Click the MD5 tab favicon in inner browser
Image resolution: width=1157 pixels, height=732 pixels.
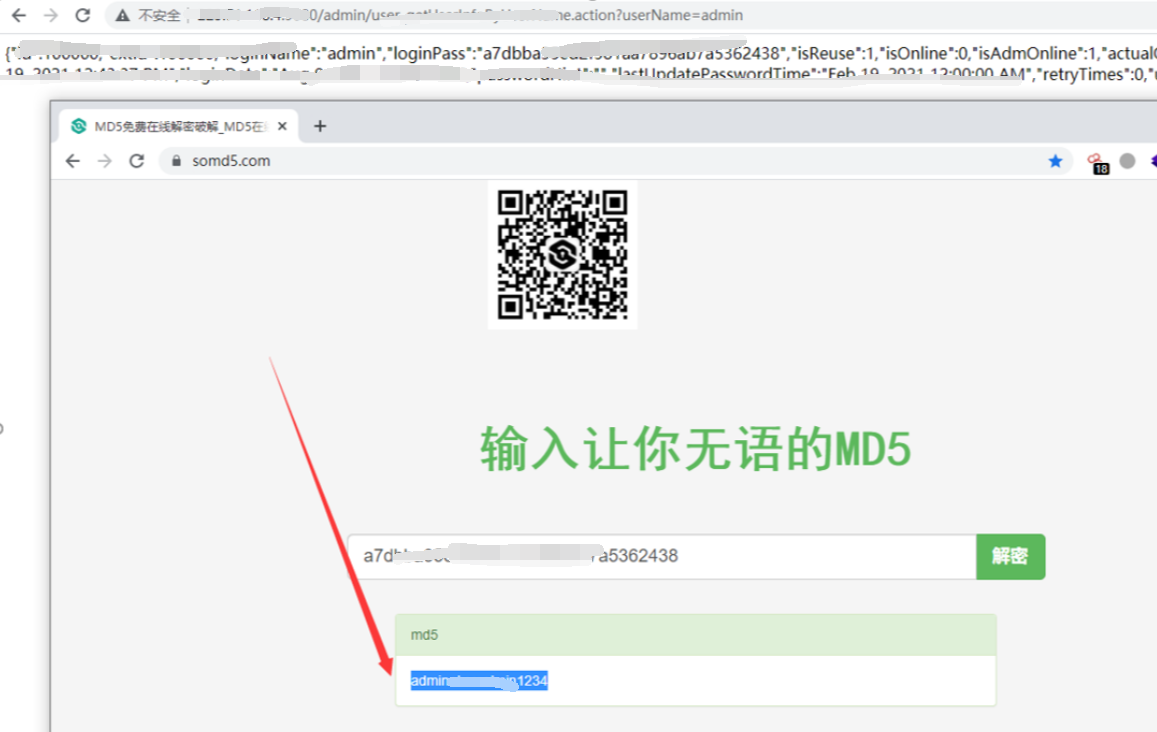pyautogui.click(x=78, y=126)
